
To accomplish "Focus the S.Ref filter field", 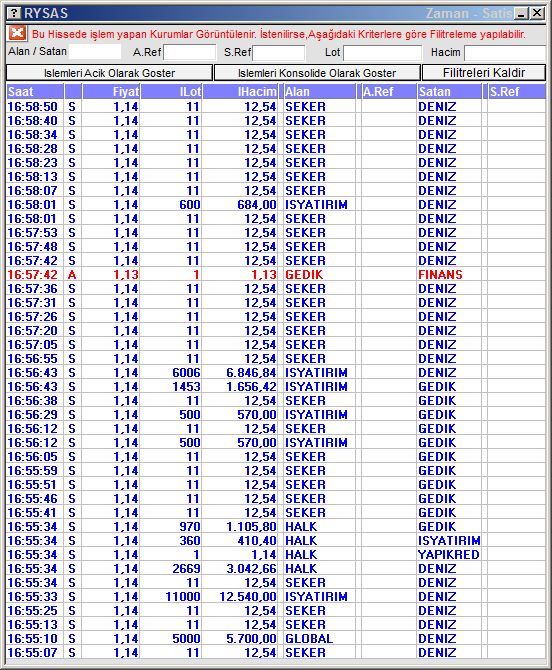I will [279, 53].
